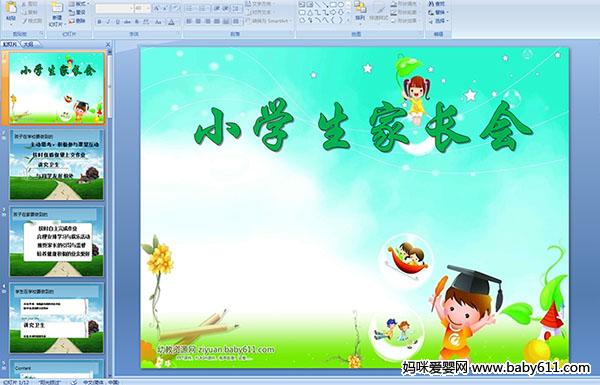Click the Find icon in editing group
Screen dimensions: 600x385
(x=437, y=4)
